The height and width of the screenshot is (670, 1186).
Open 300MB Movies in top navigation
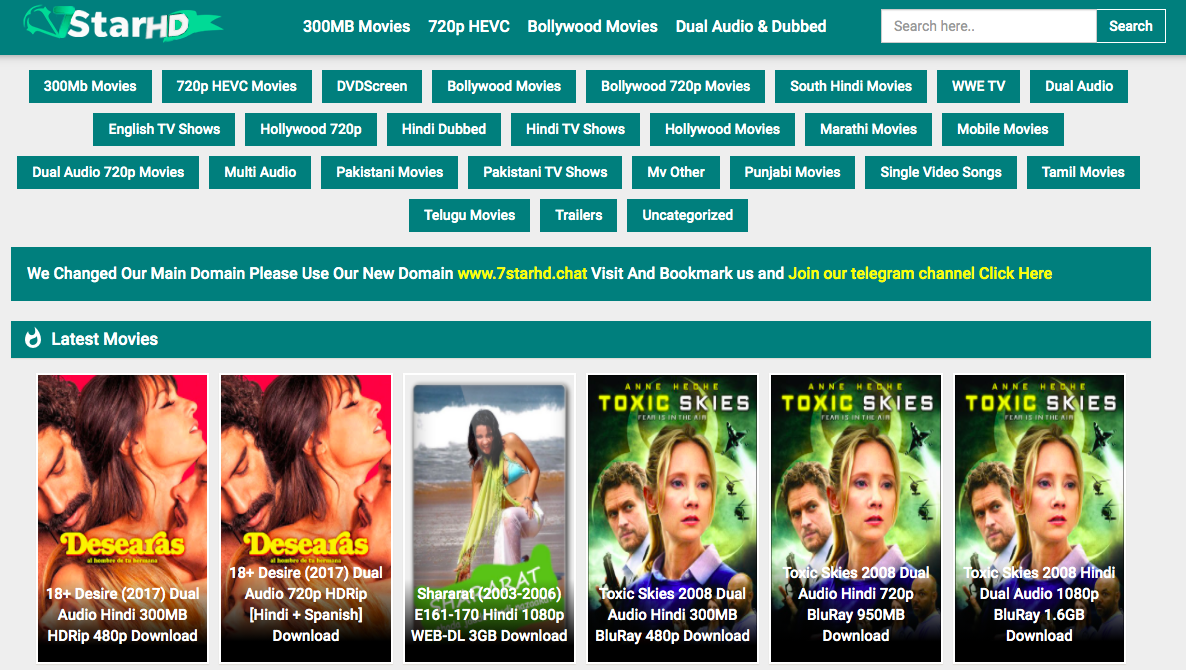pyautogui.click(x=356, y=26)
